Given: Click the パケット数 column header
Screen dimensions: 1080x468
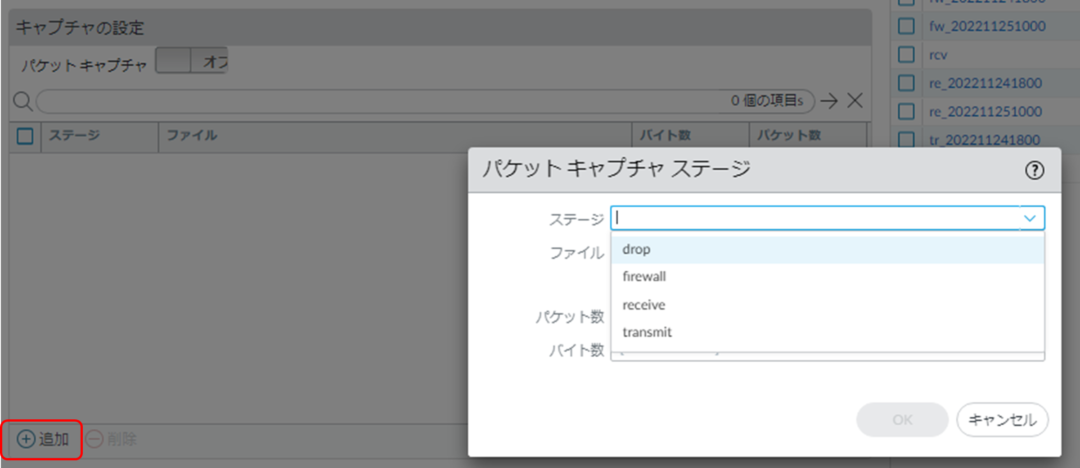Looking at the screenshot, I should [x=808, y=136].
